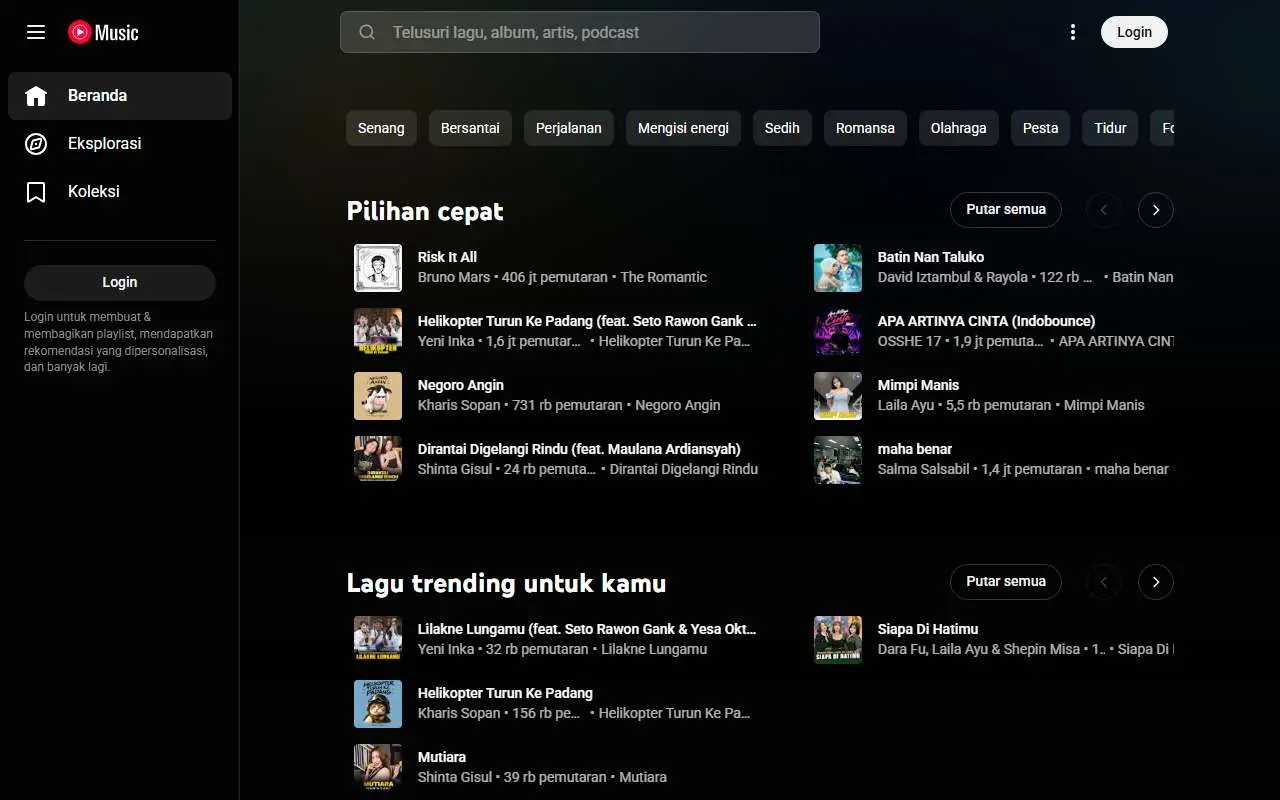Open The Romantic album link
This screenshot has width=1280, height=800.
(x=664, y=277)
